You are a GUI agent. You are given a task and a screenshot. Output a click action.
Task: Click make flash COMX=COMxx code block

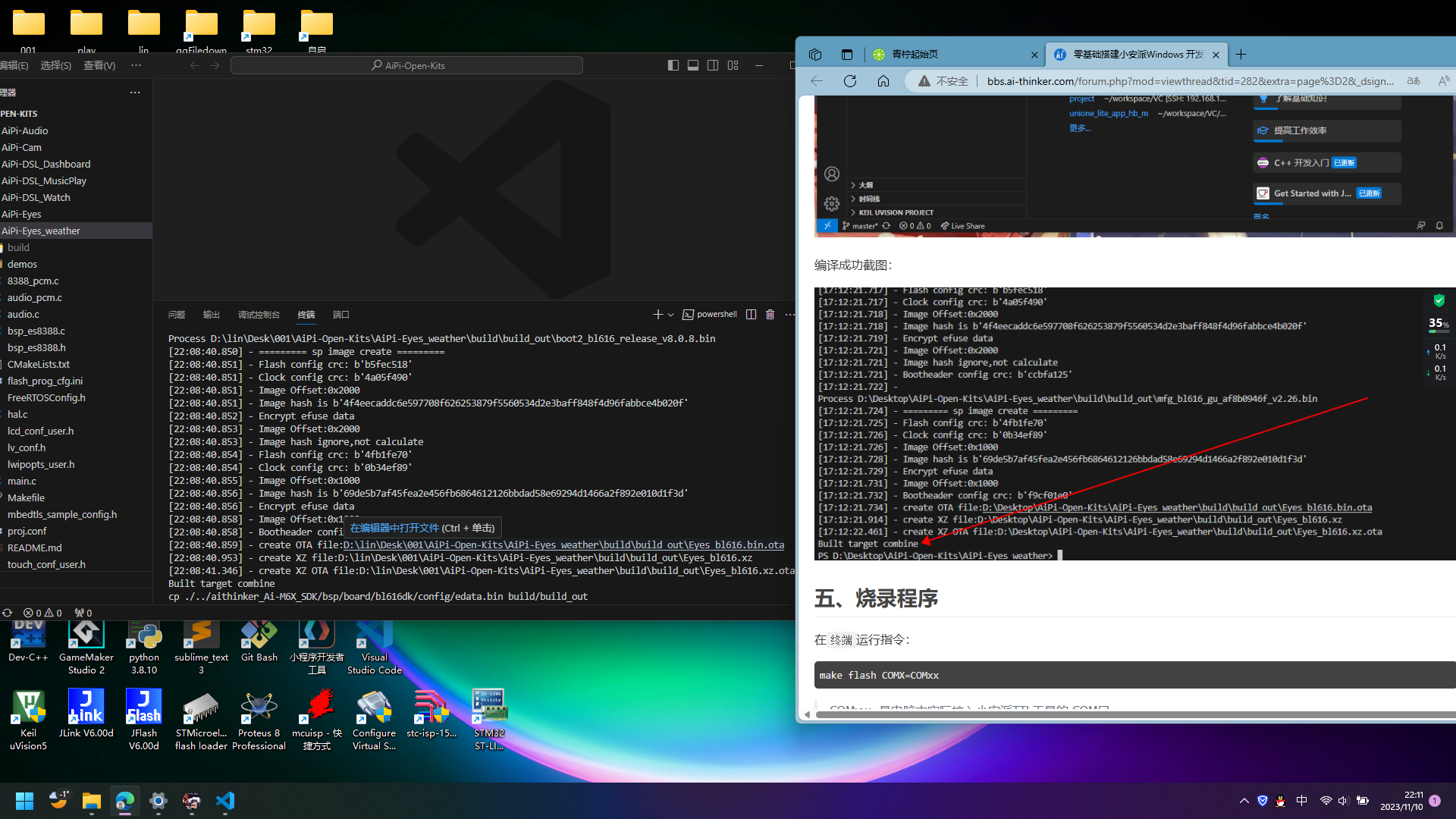pos(1134,675)
